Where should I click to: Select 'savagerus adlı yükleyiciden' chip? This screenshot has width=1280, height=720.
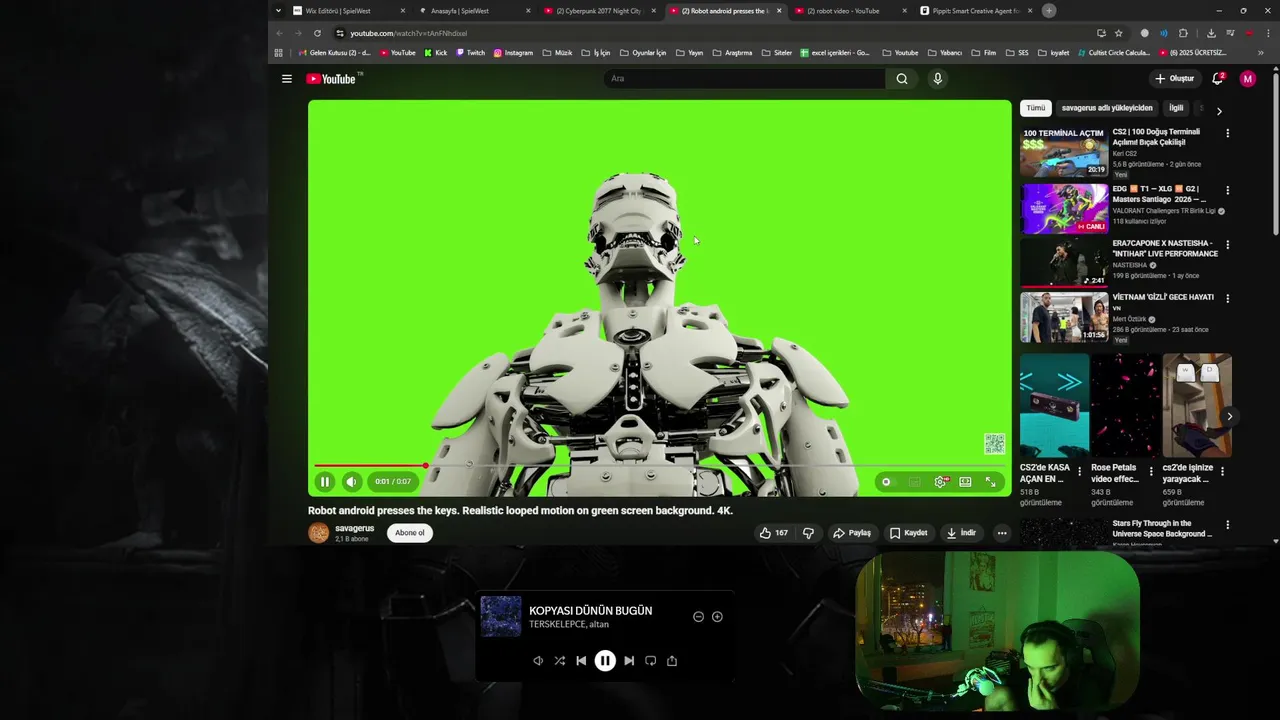click(1107, 108)
